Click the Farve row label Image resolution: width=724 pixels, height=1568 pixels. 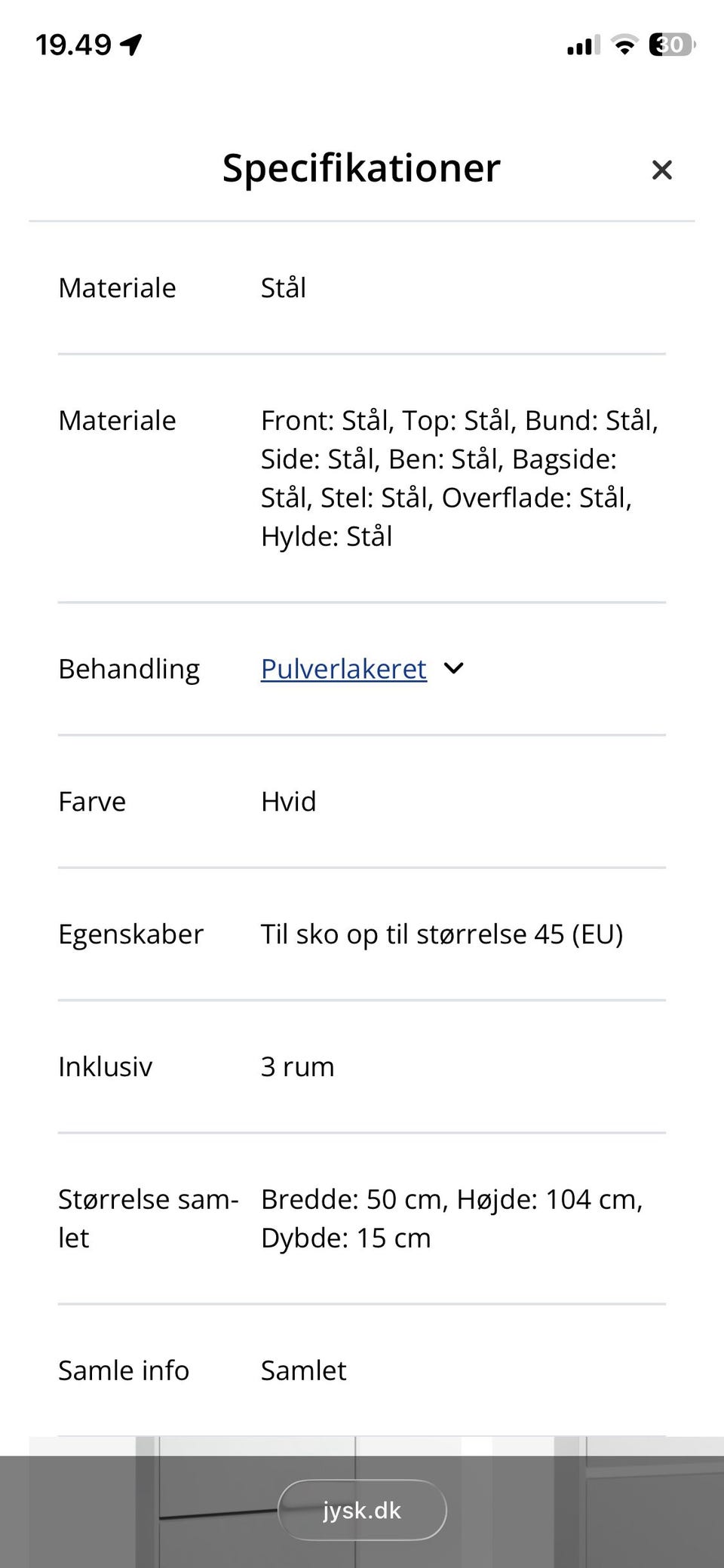(92, 802)
